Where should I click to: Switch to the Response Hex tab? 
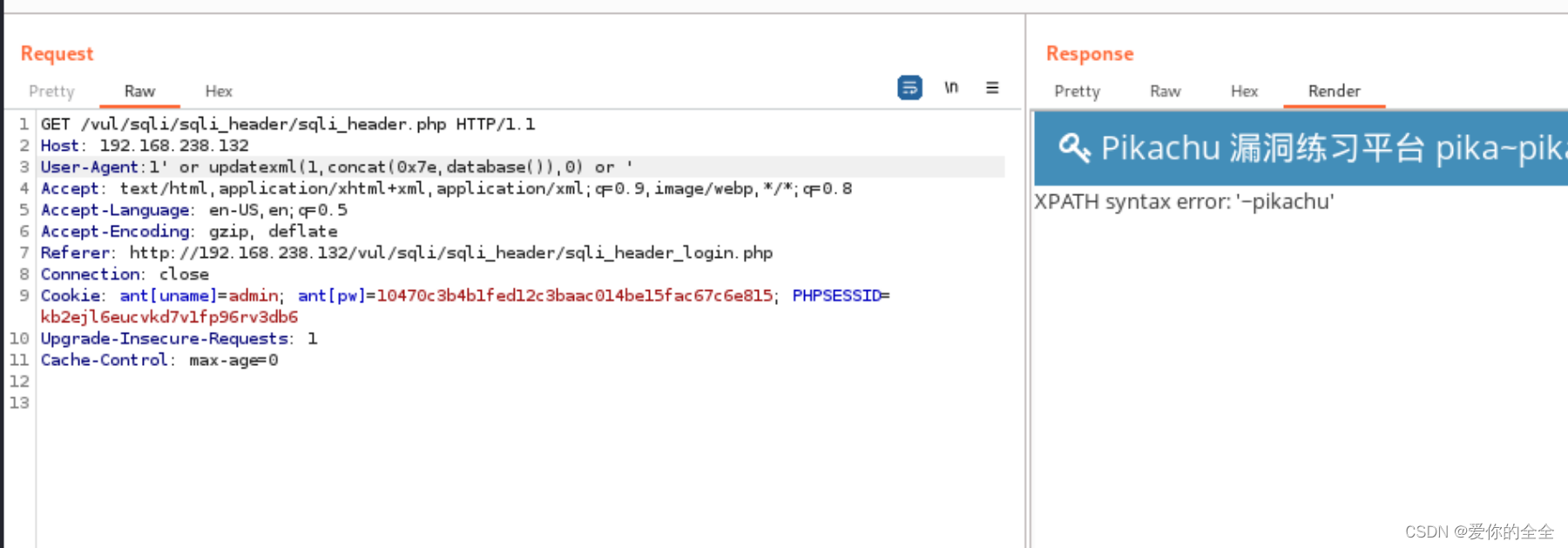click(1244, 91)
